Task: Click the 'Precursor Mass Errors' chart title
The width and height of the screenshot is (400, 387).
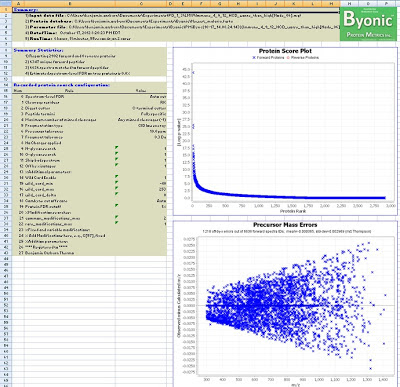Action: [285, 225]
